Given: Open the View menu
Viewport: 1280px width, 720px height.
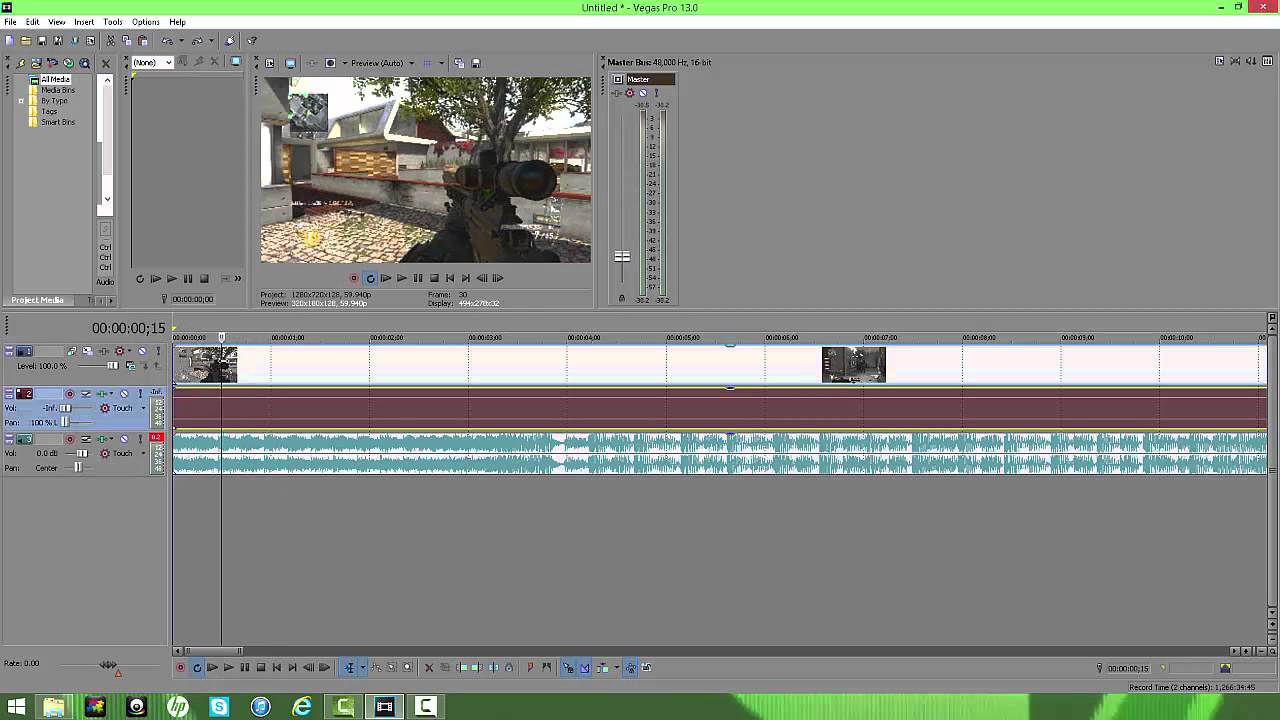Looking at the screenshot, I should [57, 22].
